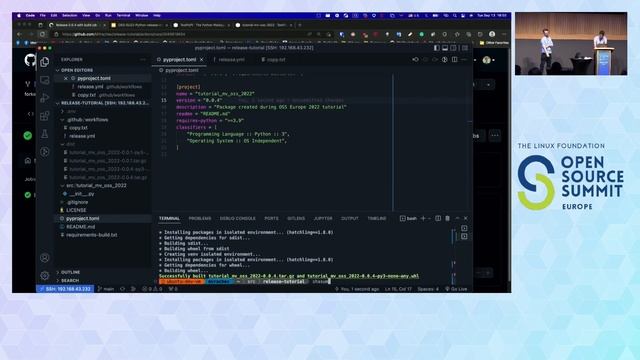Click Go Live in the status bar
Screen dimensions: 640x360
point(456,289)
